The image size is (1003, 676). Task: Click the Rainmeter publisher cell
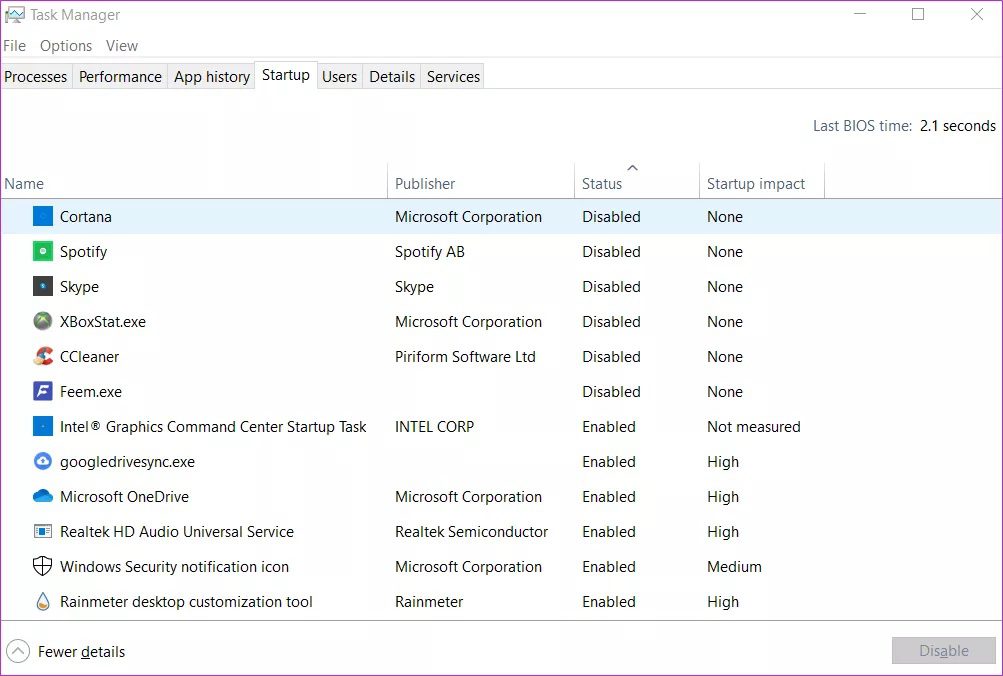click(429, 602)
